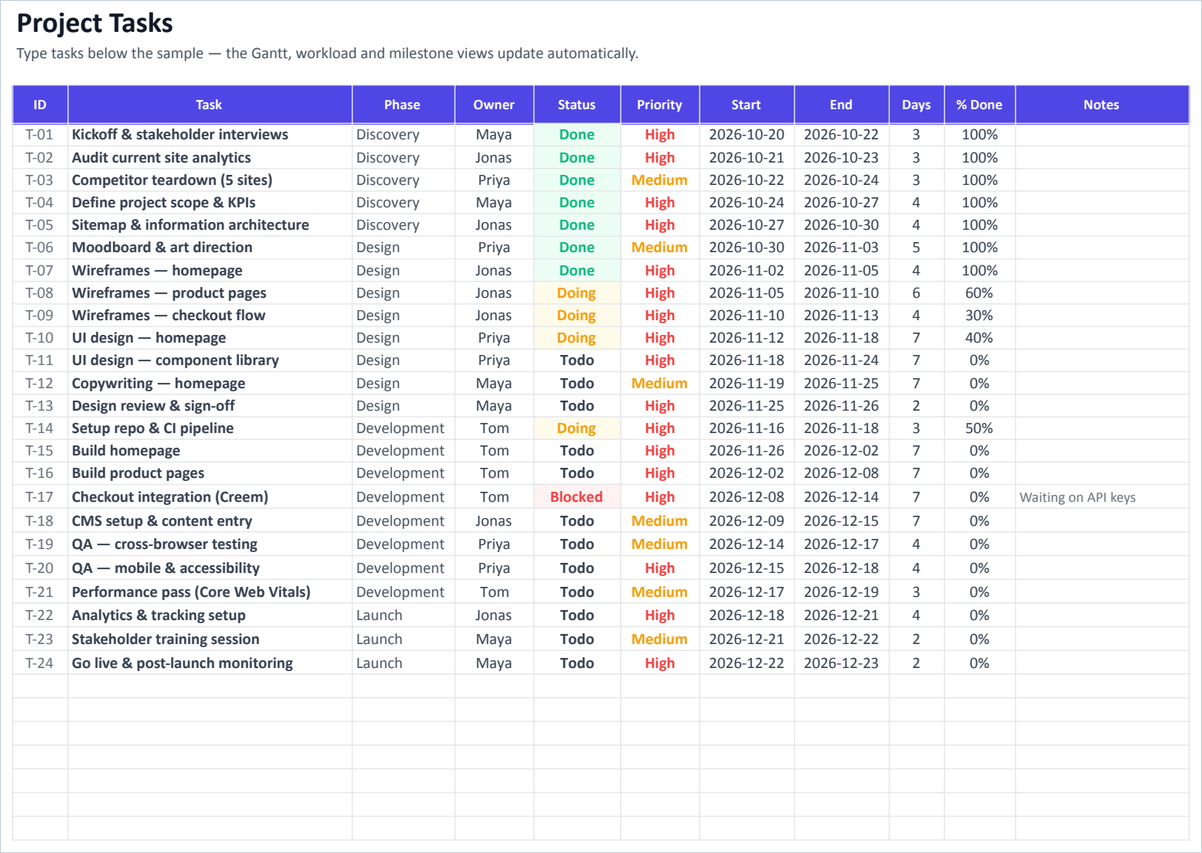
Task: Select the Notes column header
Action: coord(1101,104)
